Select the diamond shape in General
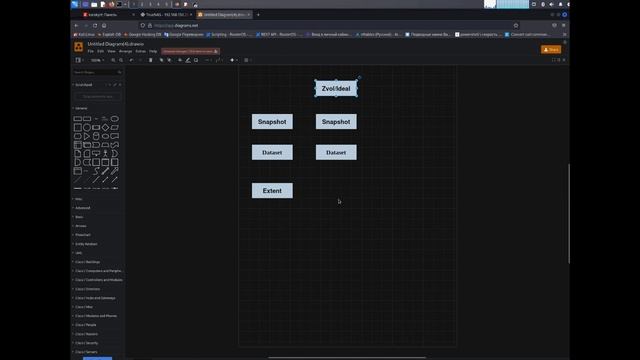 click(105, 127)
